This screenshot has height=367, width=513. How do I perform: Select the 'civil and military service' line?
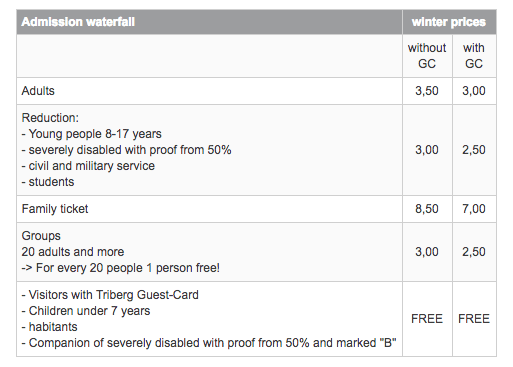(x=88, y=166)
